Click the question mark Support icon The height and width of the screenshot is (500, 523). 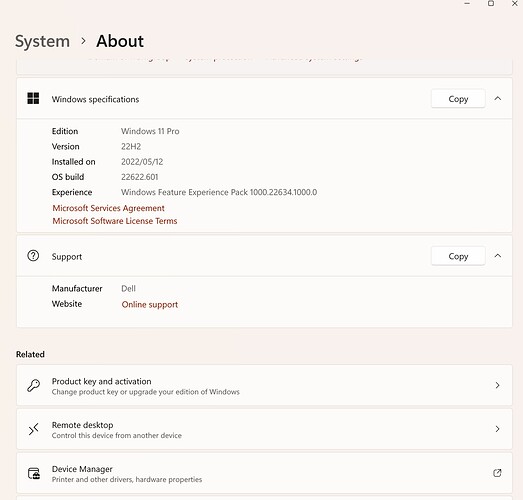[33, 256]
